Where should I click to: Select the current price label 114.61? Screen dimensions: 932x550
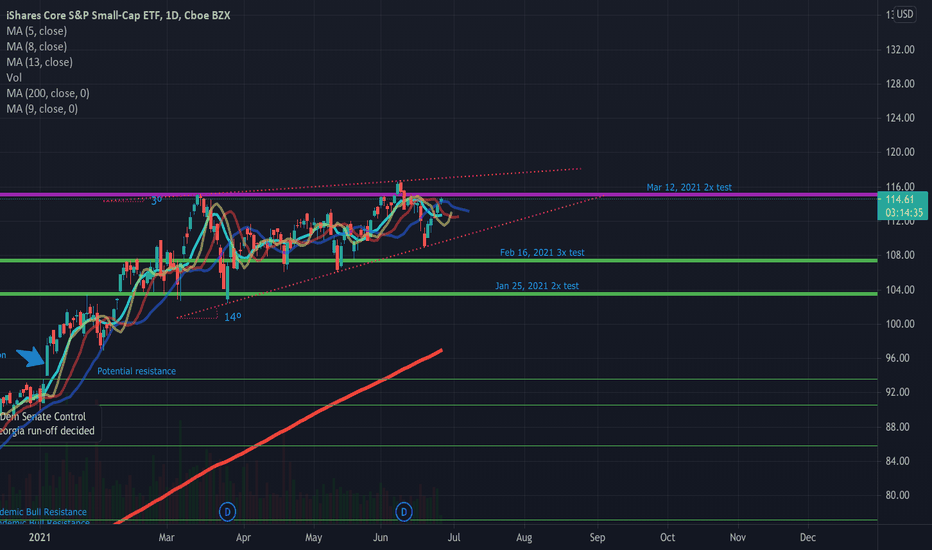[x=902, y=205]
